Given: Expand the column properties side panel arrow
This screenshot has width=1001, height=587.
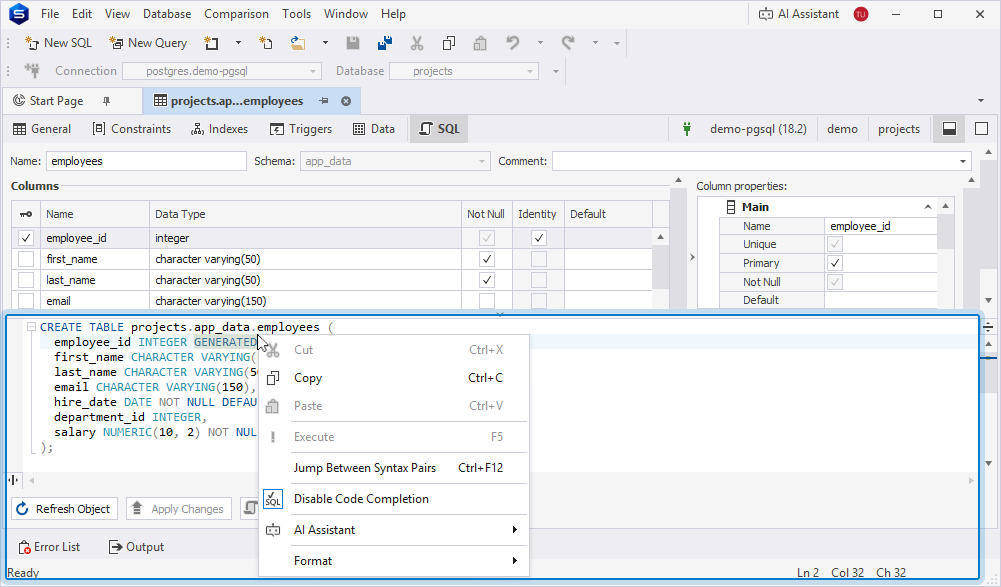Looking at the screenshot, I should click(693, 257).
